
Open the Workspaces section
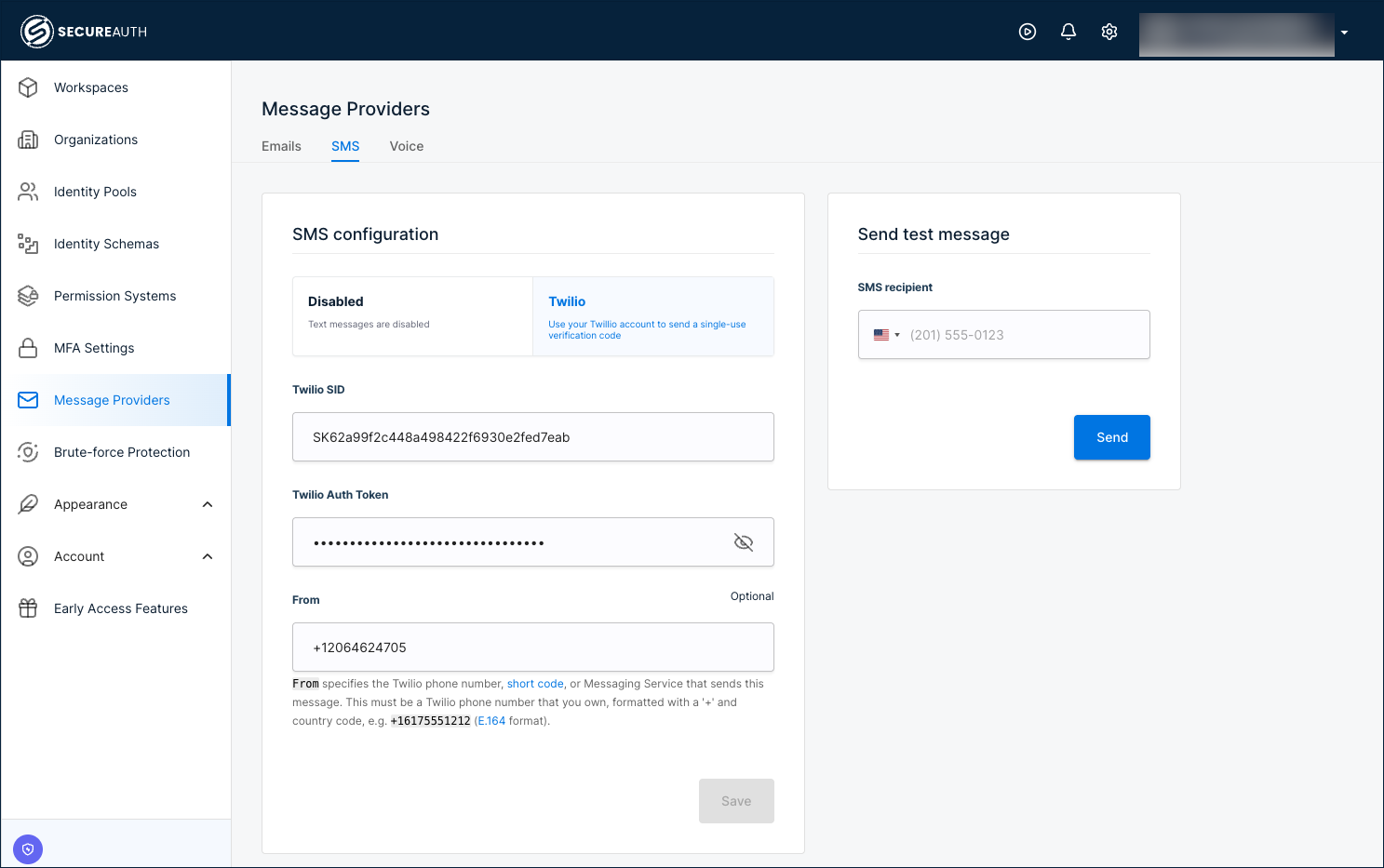click(90, 87)
